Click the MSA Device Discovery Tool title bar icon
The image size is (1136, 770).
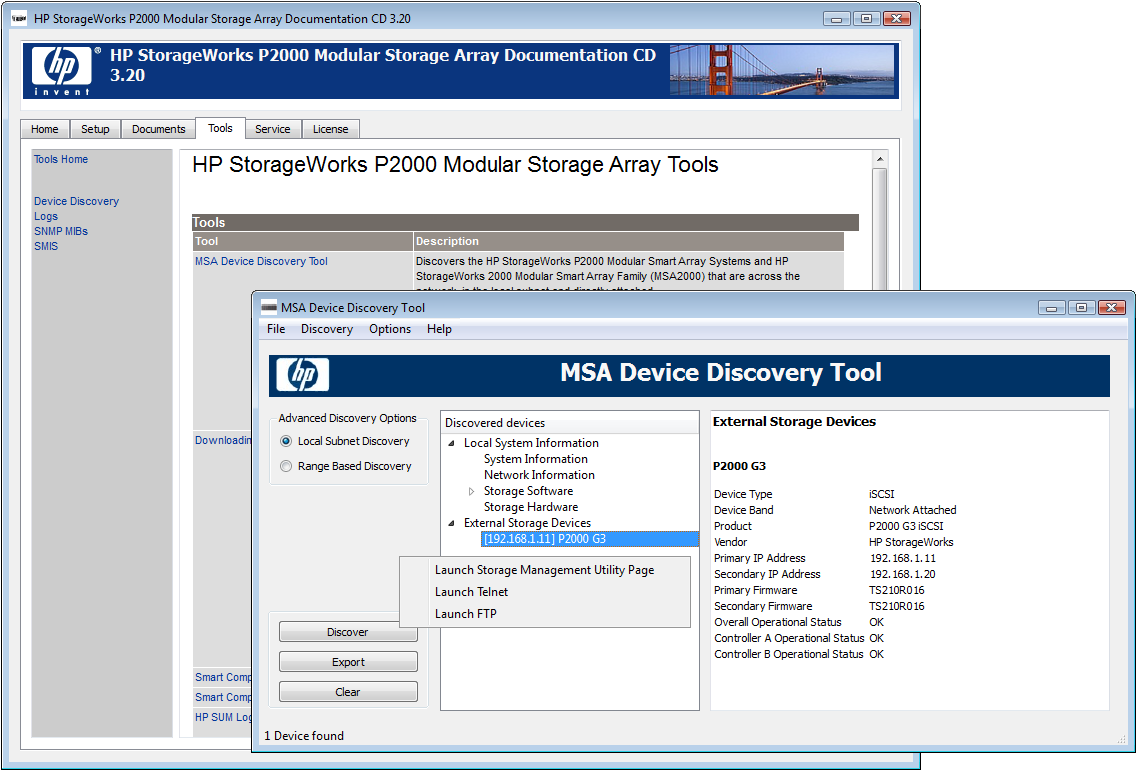click(x=269, y=307)
